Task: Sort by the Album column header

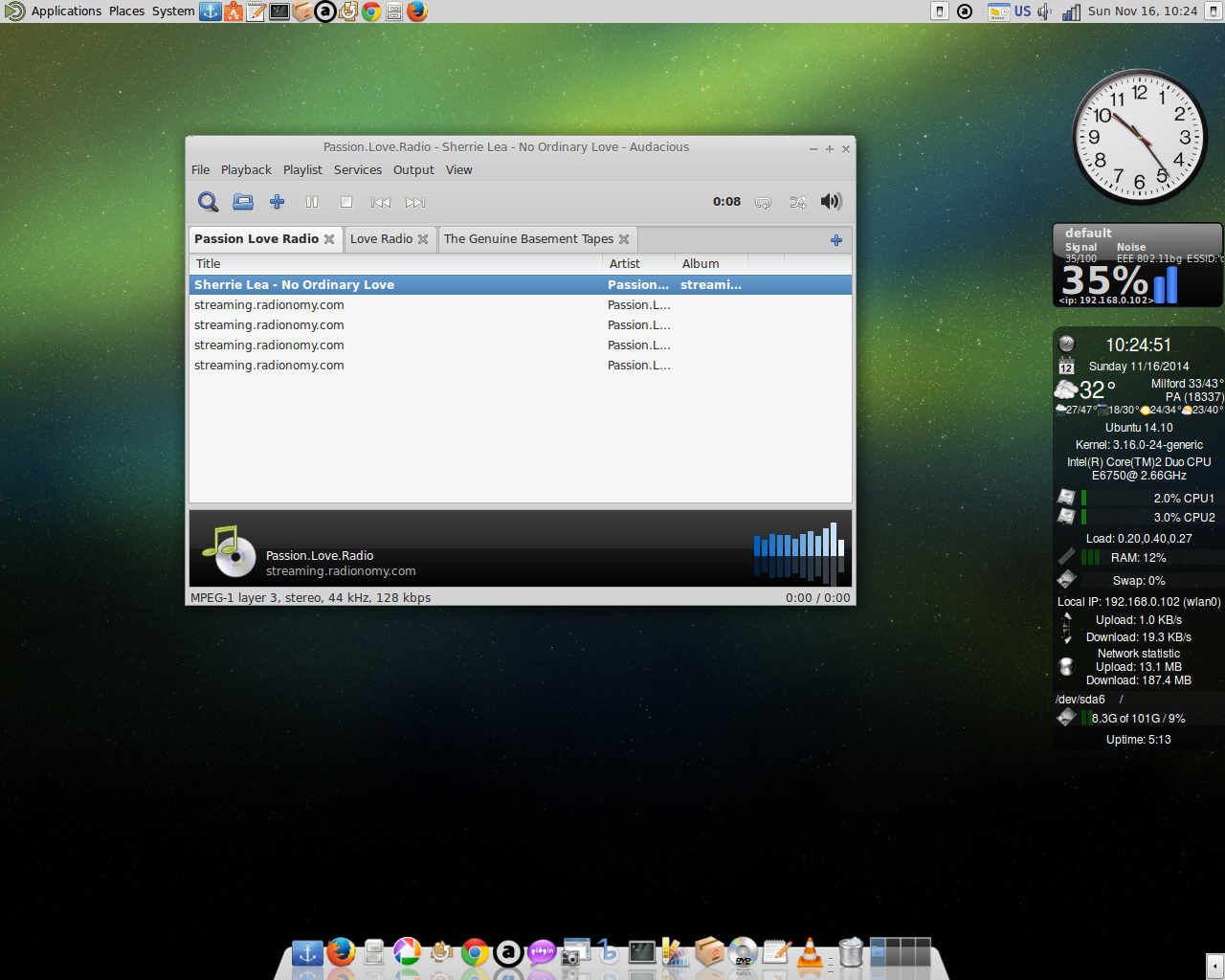Action: 711,263
